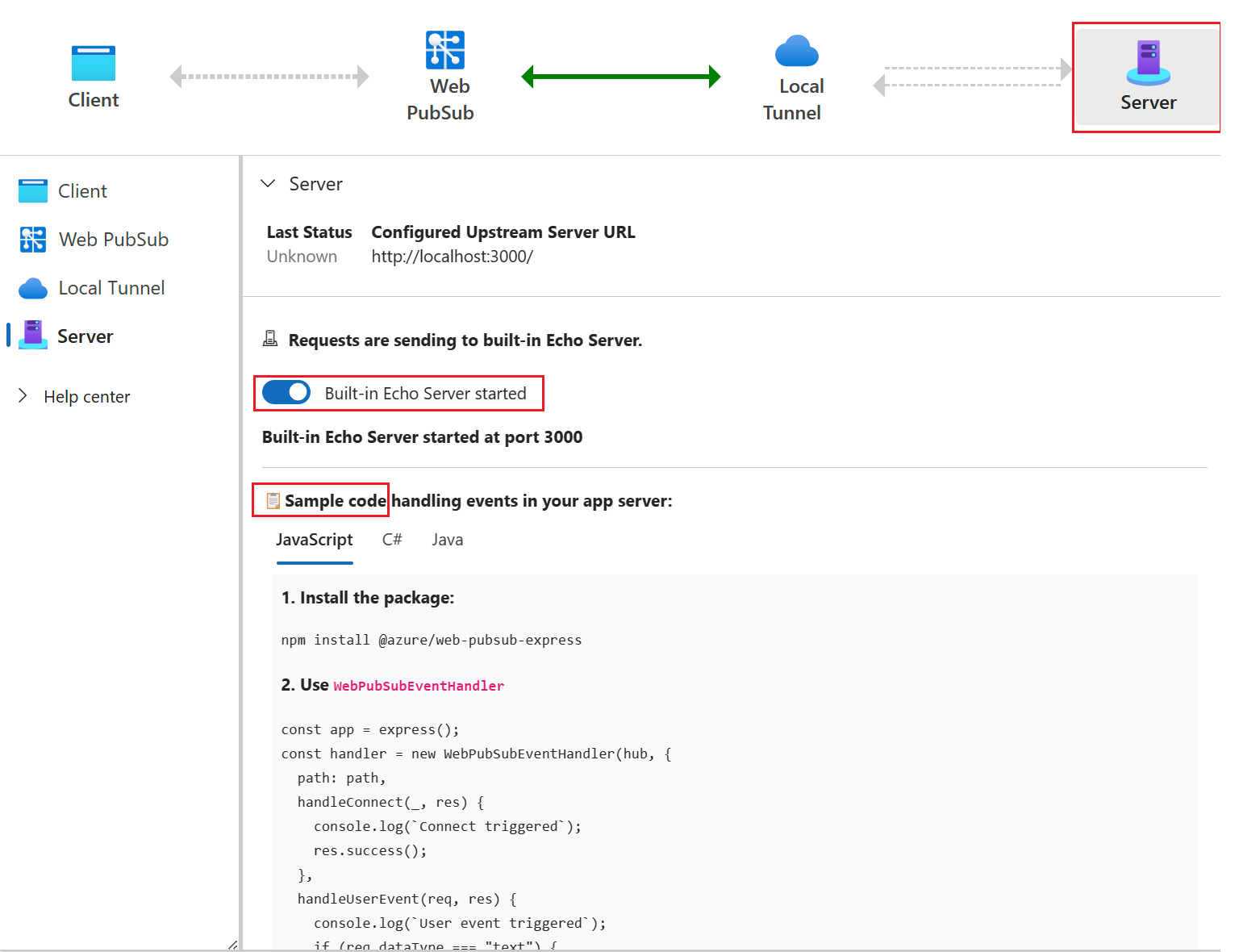Viewport: 1239px width, 952px height.
Task: Click the Local Tunnel cloud diagram icon
Action: (x=796, y=51)
